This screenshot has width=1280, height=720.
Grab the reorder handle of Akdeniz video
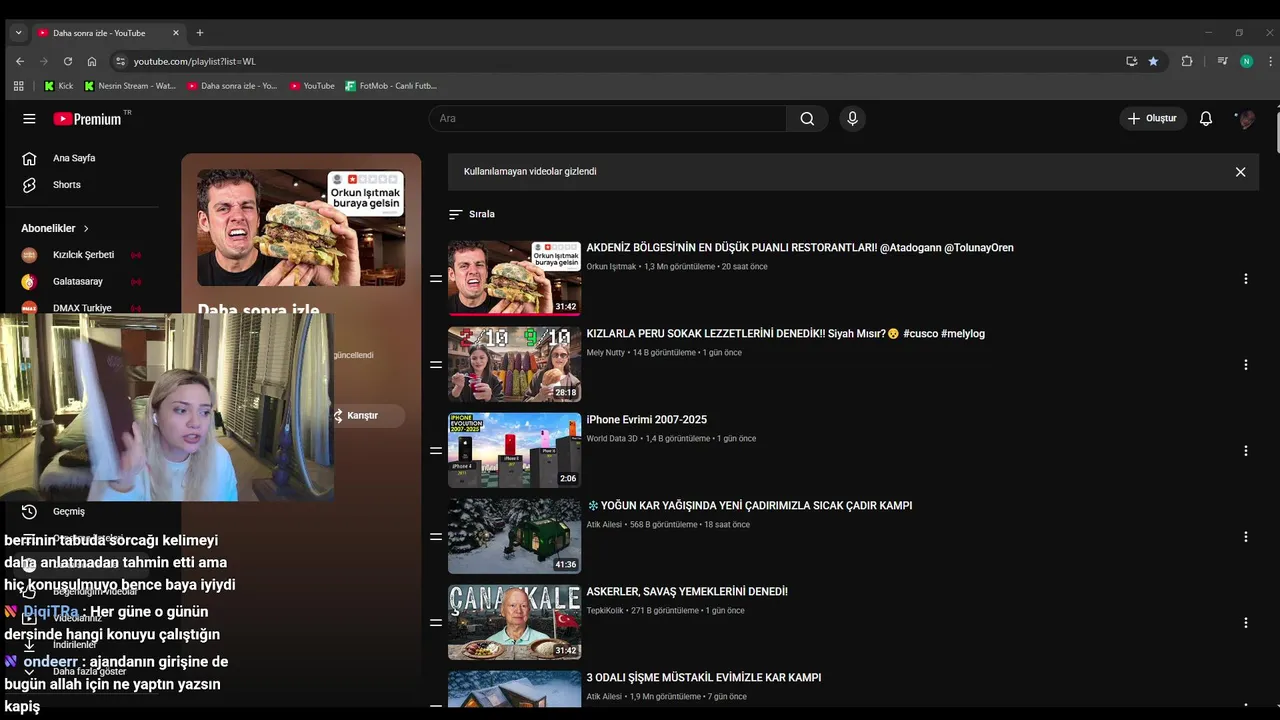point(436,279)
